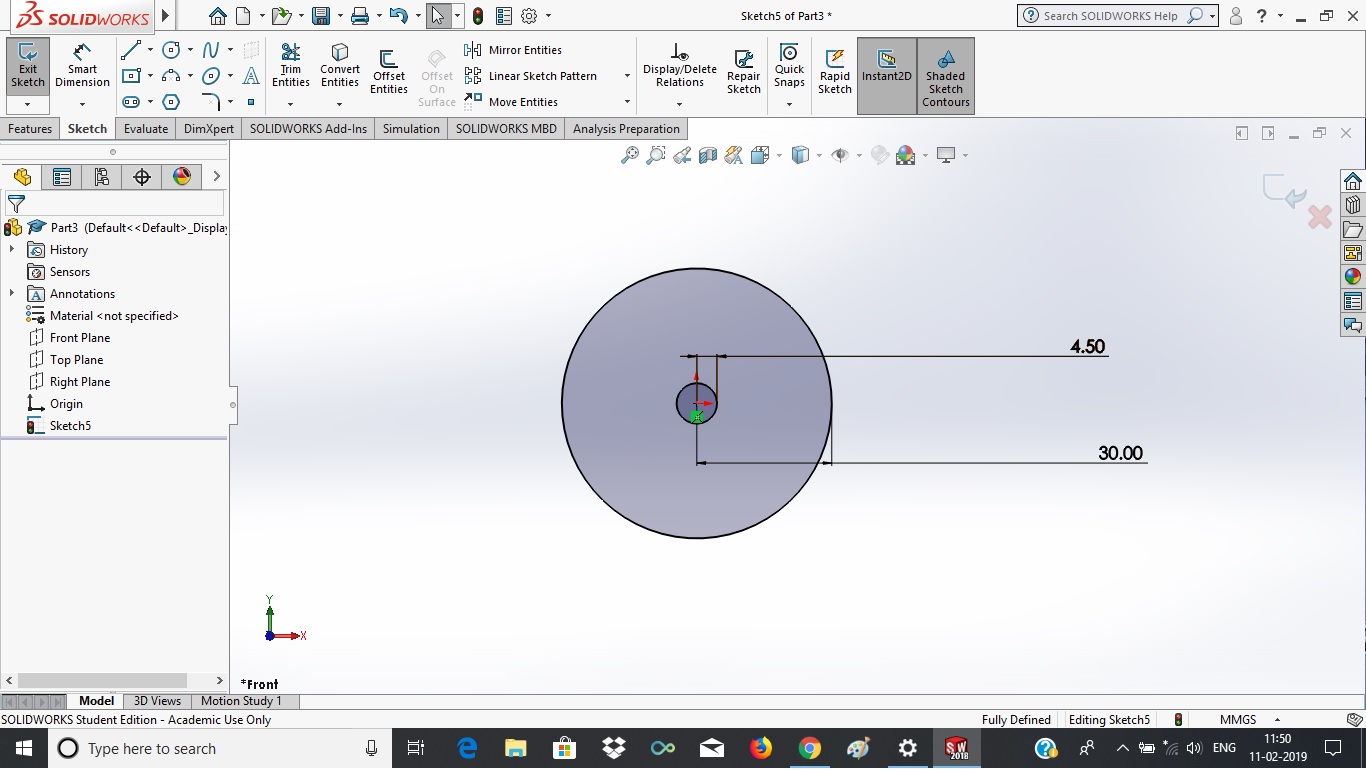Select the Corner Rectangle tool

pos(131,76)
